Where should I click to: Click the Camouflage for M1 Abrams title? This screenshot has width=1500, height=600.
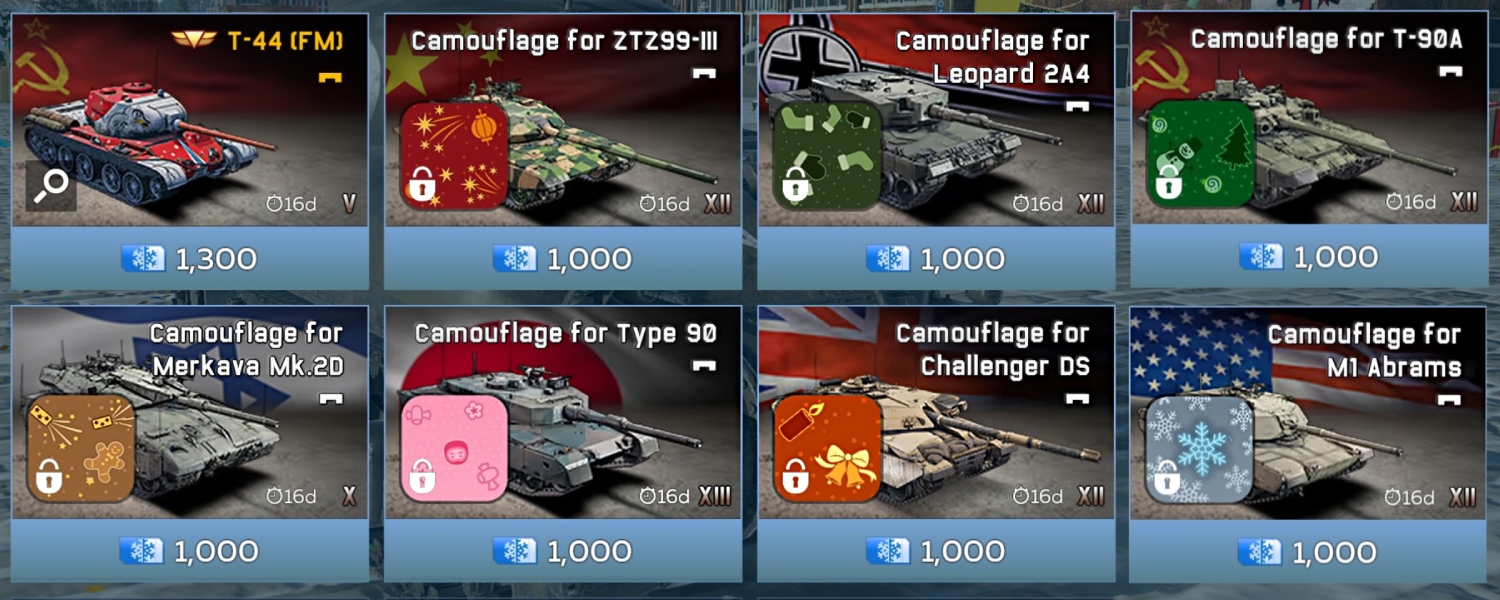1364,350
